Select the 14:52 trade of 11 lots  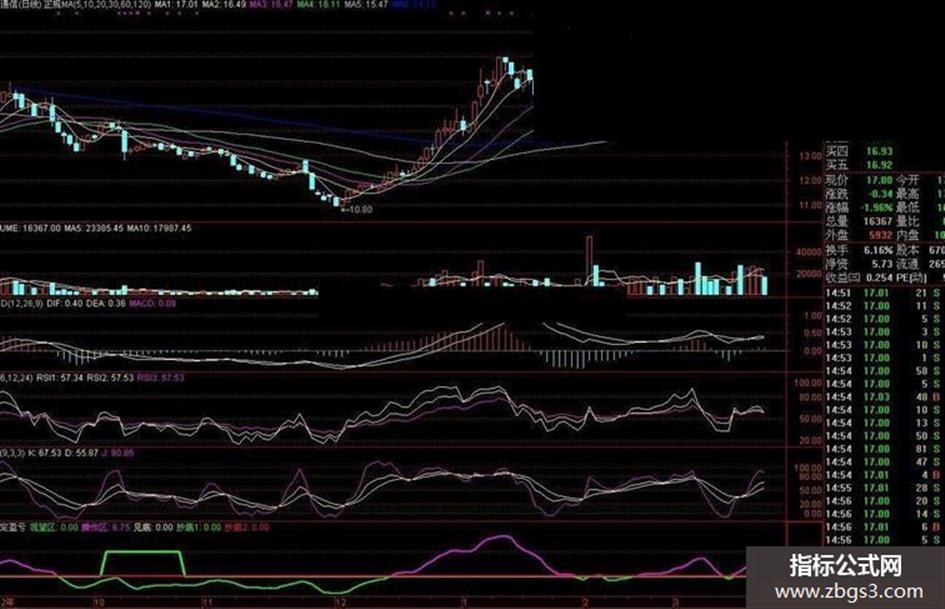click(884, 306)
